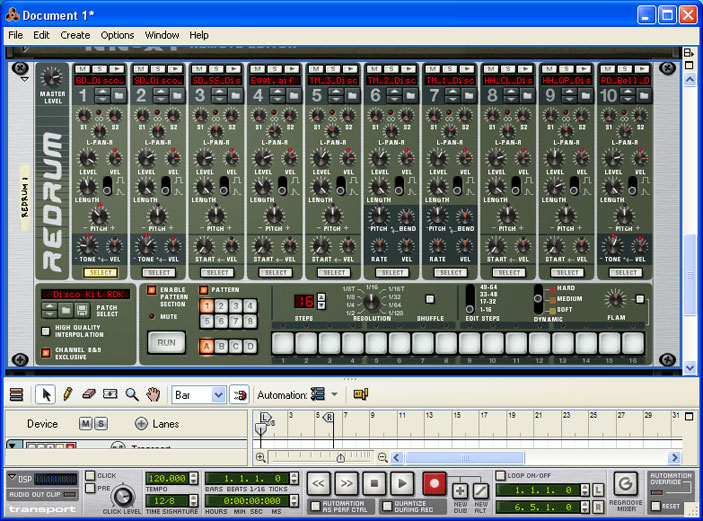703x521 pixels.
Task: Solo drum channel 3
Action: click(216, 69)
